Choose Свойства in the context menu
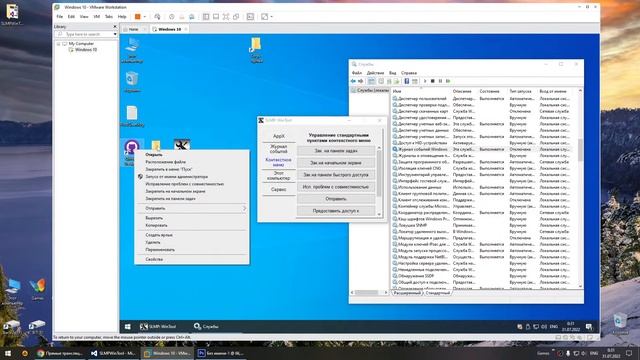The height and width of the screenshot is (360, 640). 192,259
